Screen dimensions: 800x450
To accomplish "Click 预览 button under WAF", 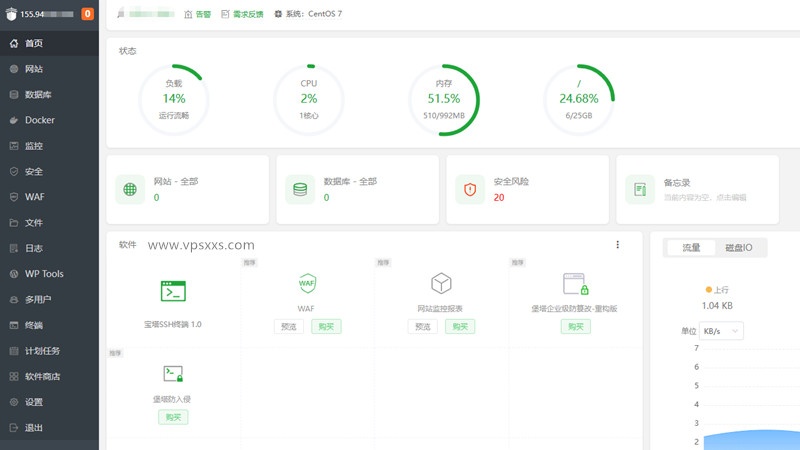I will click(289, 327).
